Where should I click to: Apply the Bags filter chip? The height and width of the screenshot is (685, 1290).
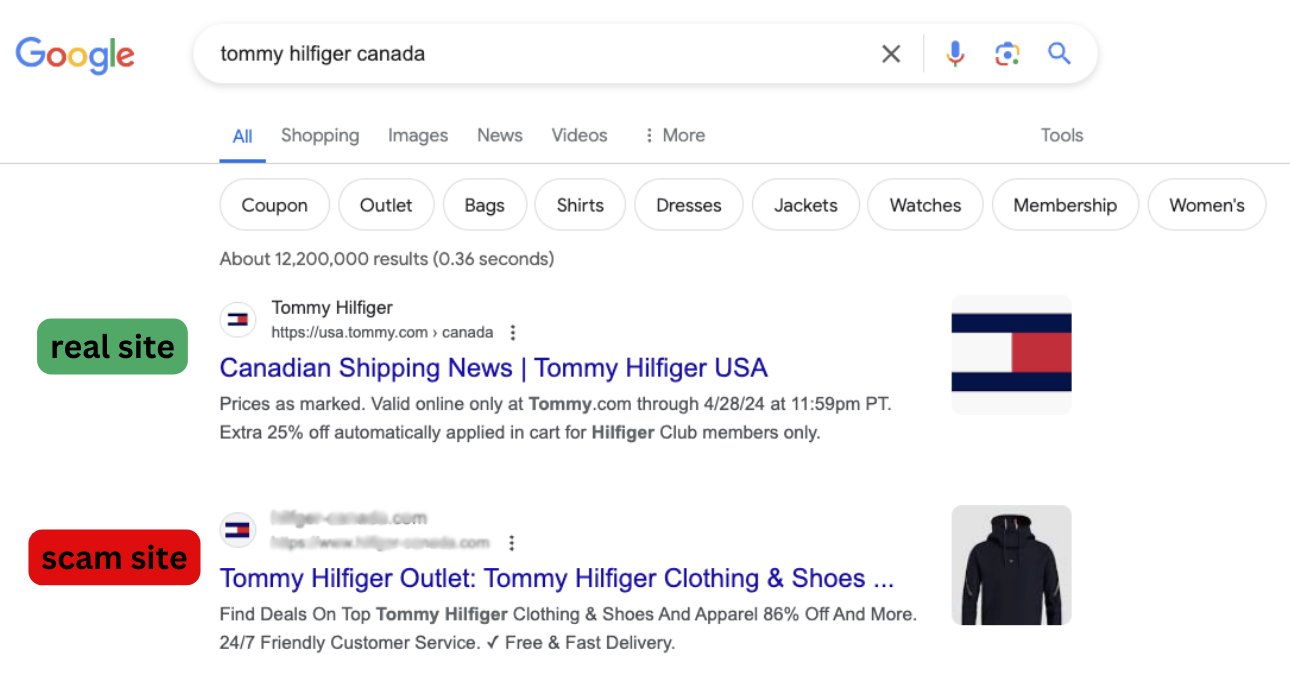point(484,205)
